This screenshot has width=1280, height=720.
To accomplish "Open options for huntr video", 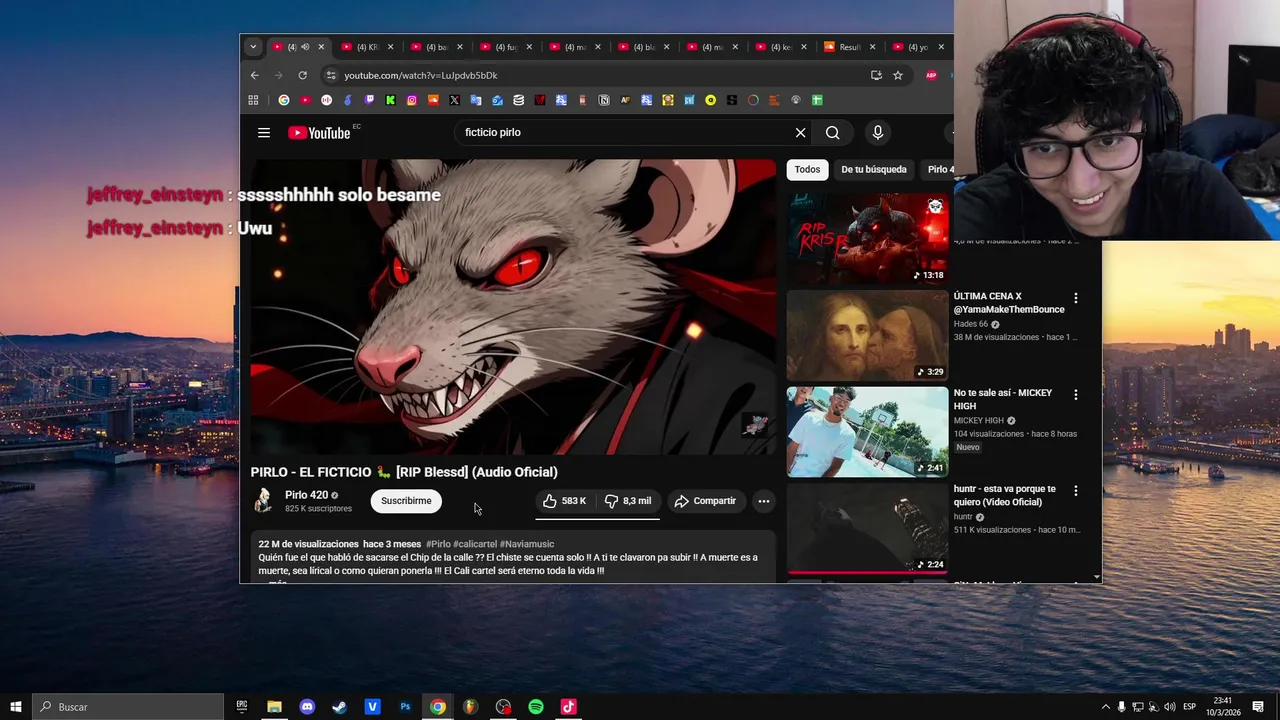I will [x=1076, y=491].
